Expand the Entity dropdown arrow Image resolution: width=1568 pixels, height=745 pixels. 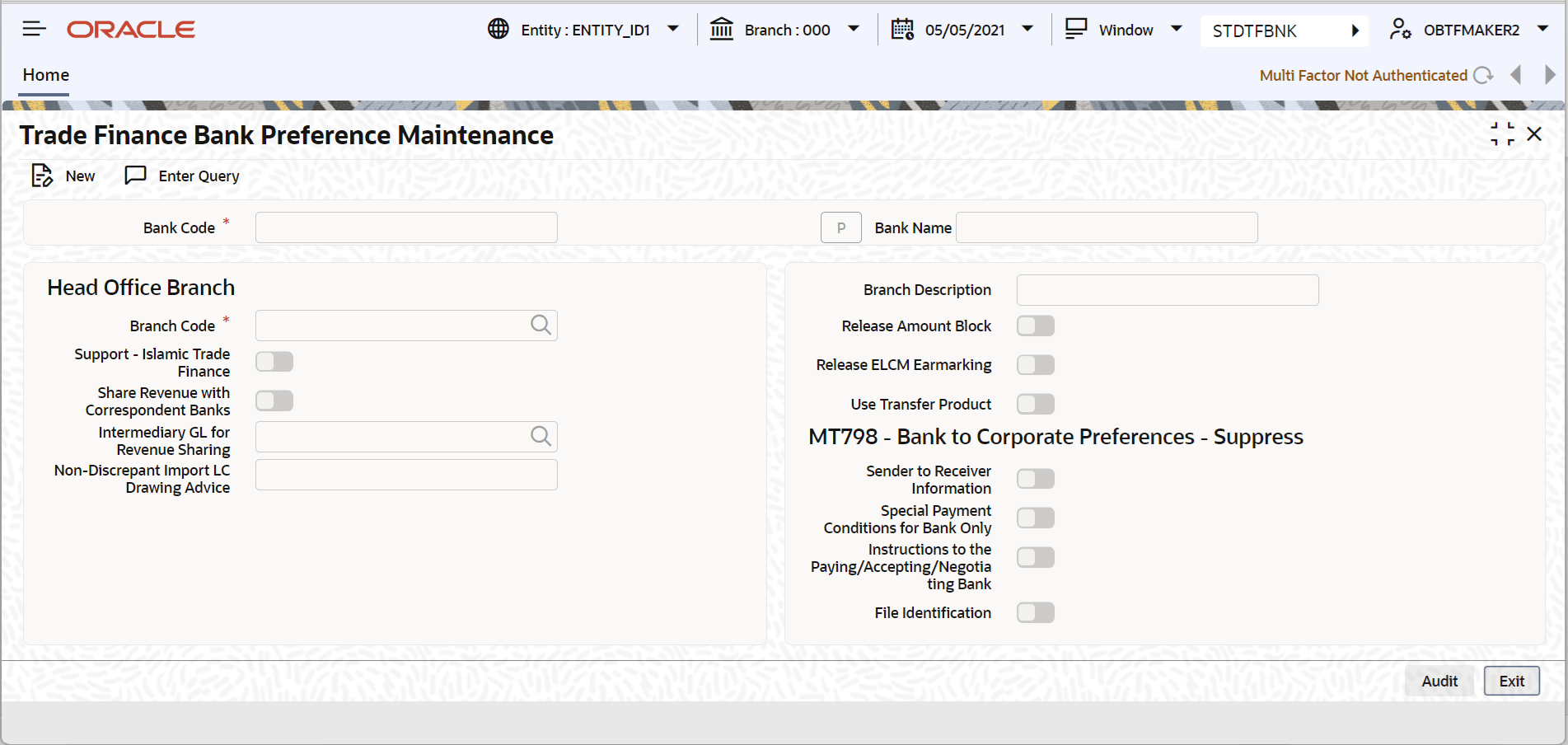click(673, 29)
